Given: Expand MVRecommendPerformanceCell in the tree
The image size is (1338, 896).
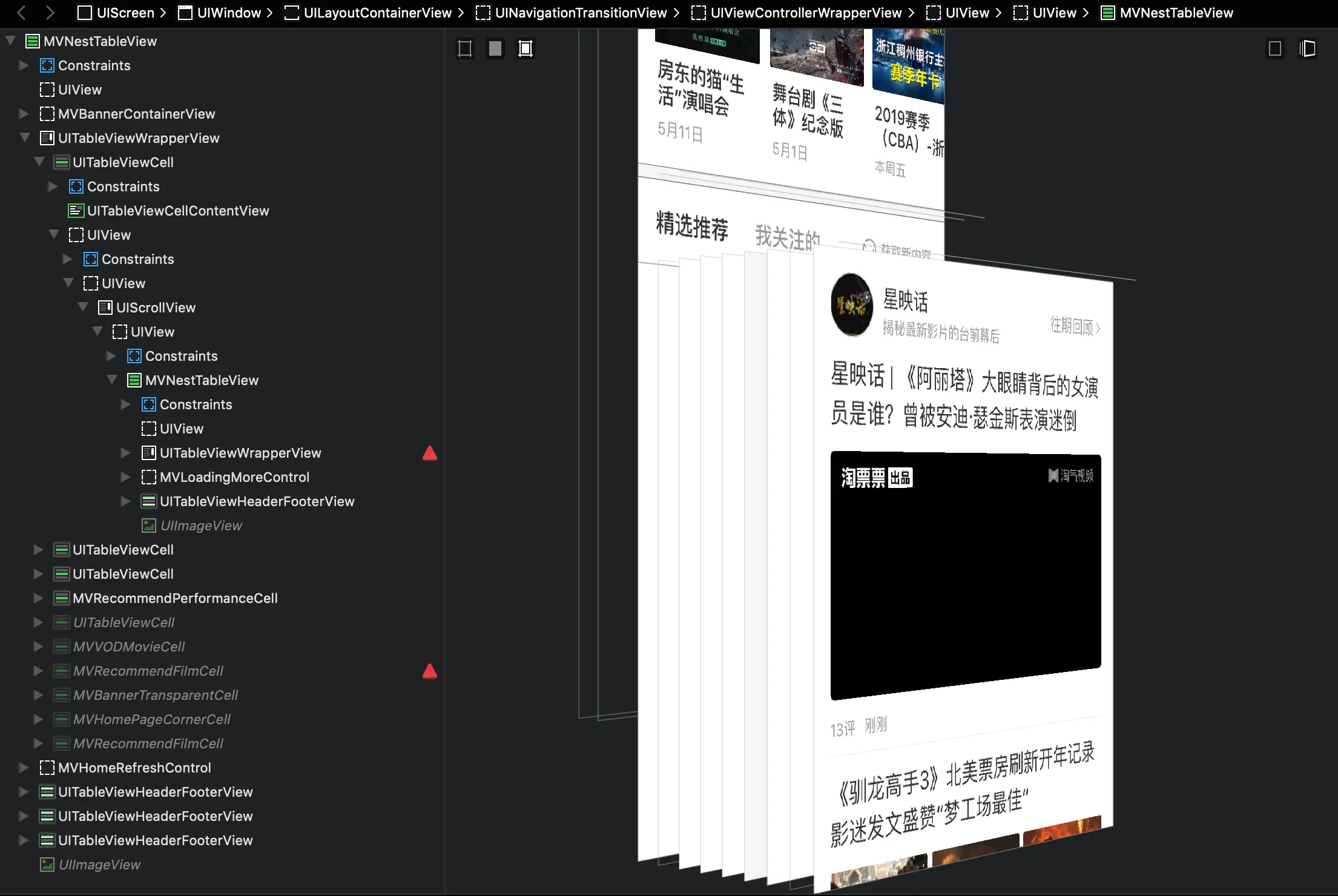Looking at the screenshot, I should point(38,598).
